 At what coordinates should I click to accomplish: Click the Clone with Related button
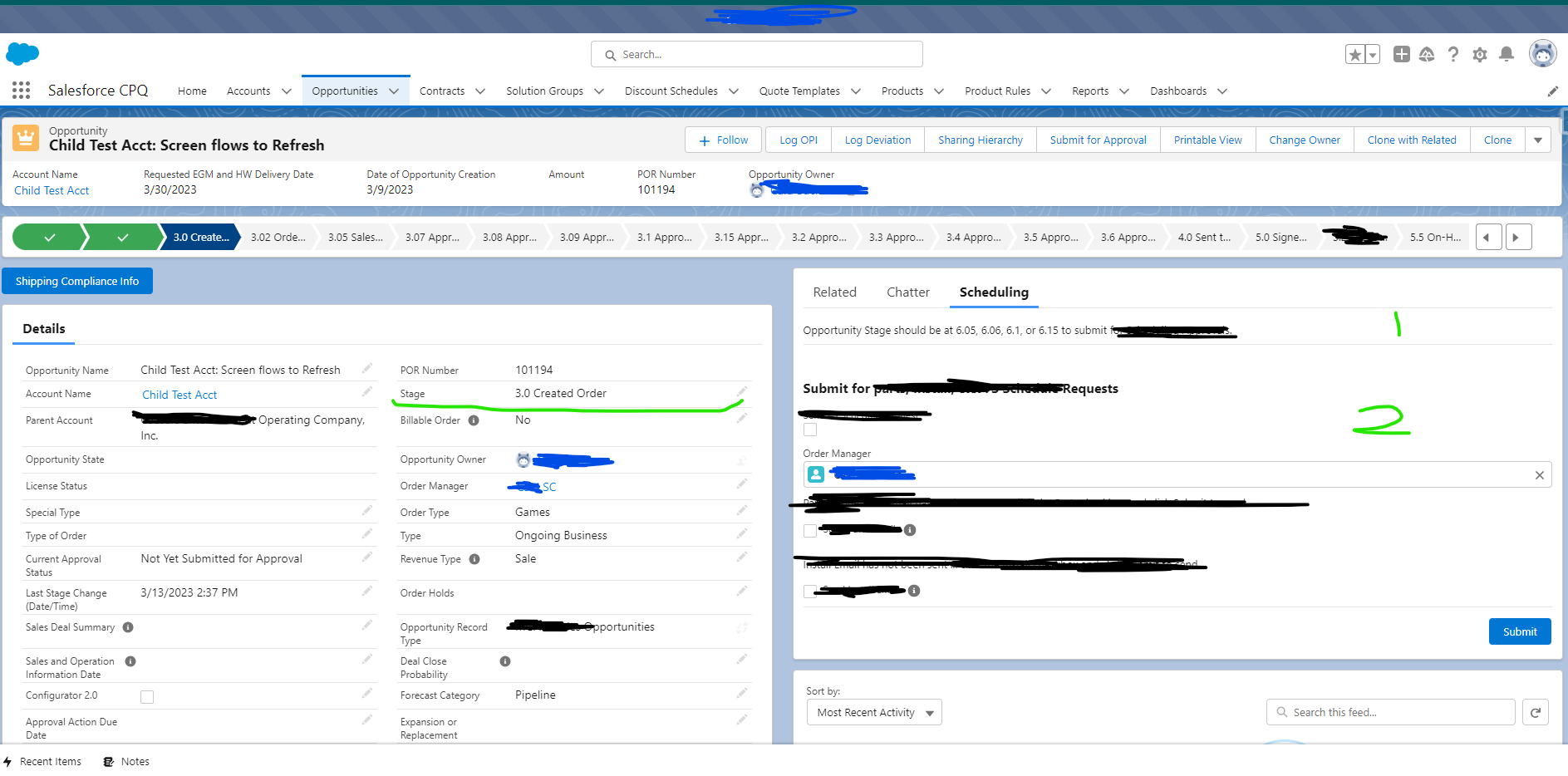click(1412, 140)
